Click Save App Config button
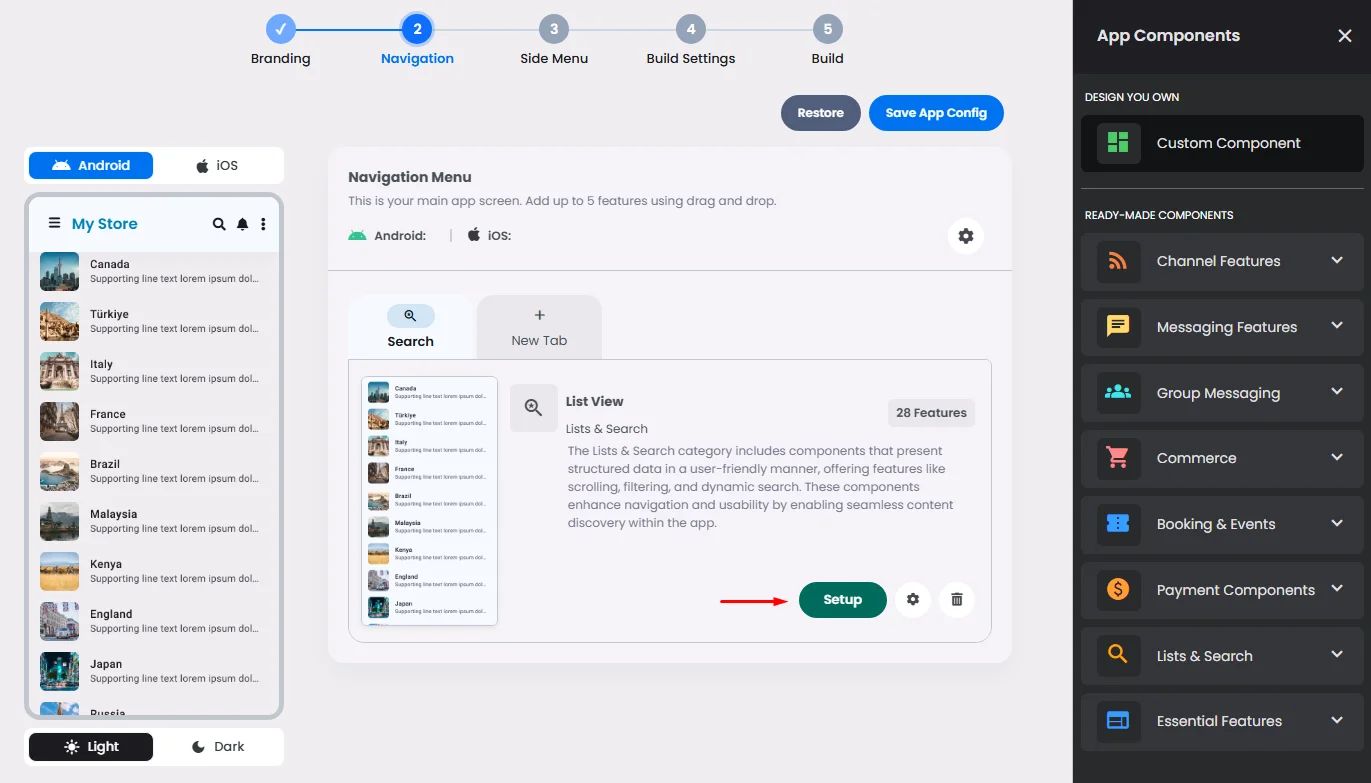 tap(936, 113)
